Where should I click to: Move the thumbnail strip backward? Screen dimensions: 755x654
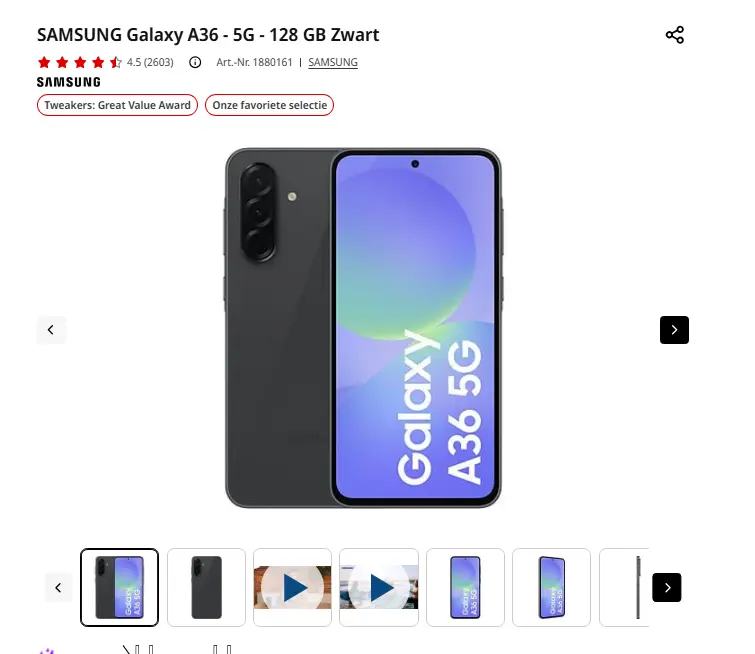tap(58, 588)
